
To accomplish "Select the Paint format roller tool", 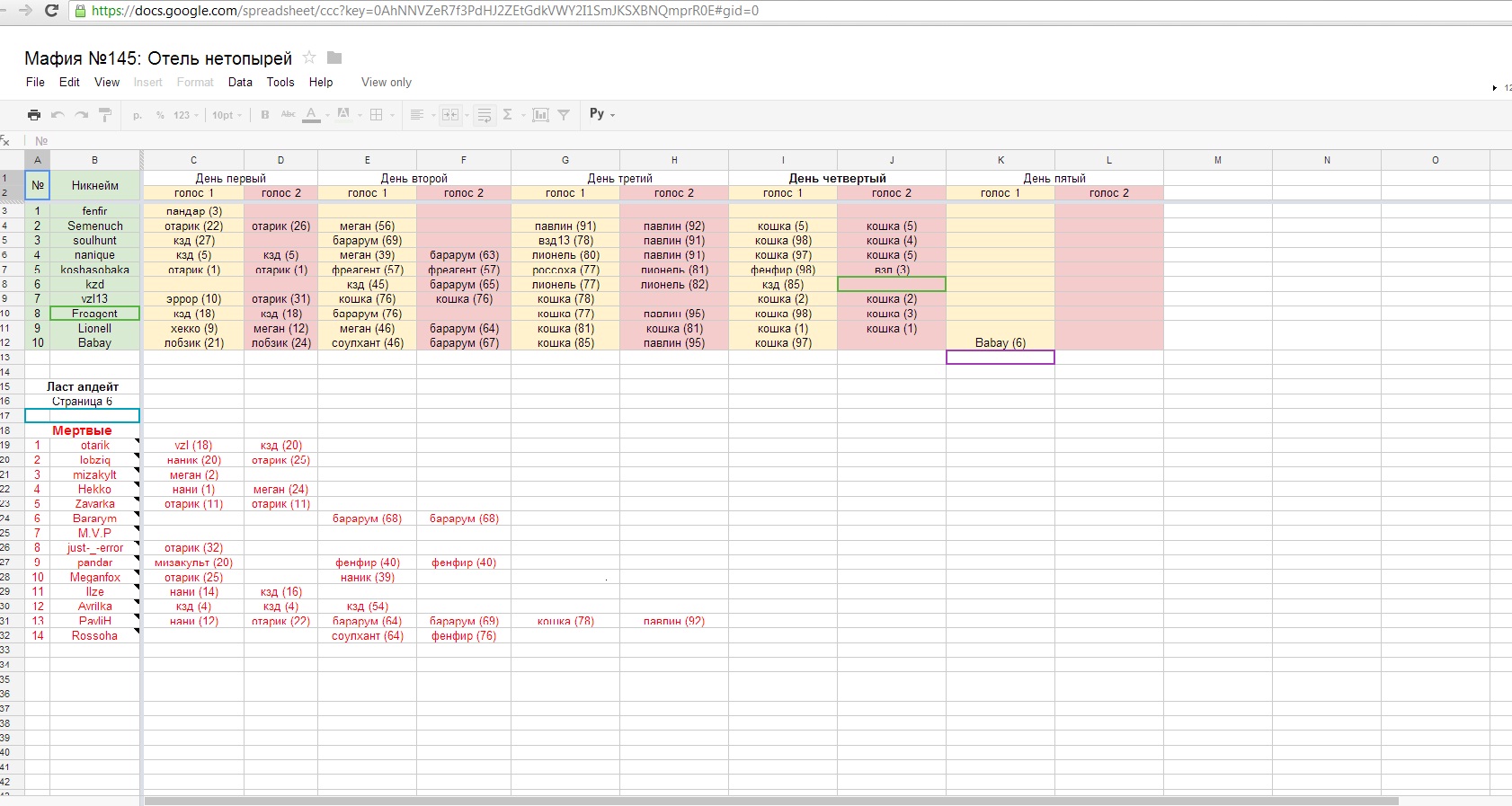I will coord(104,115).
